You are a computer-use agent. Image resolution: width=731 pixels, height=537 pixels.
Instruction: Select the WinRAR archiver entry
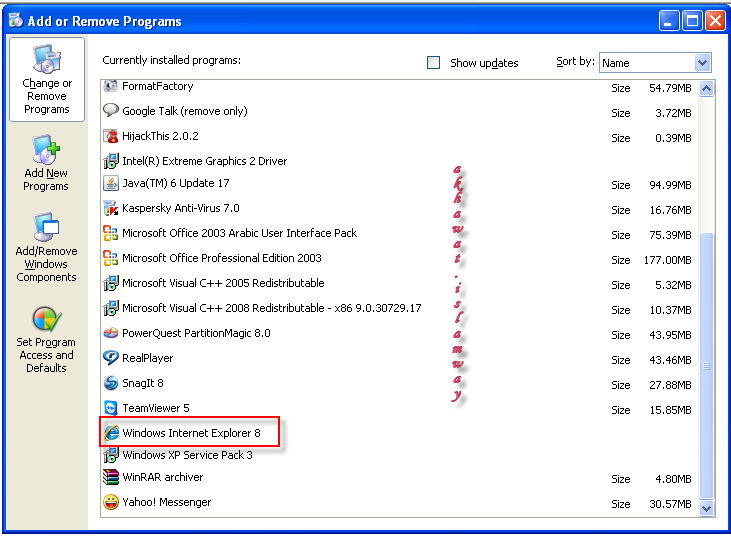click(x=400, y=477)
